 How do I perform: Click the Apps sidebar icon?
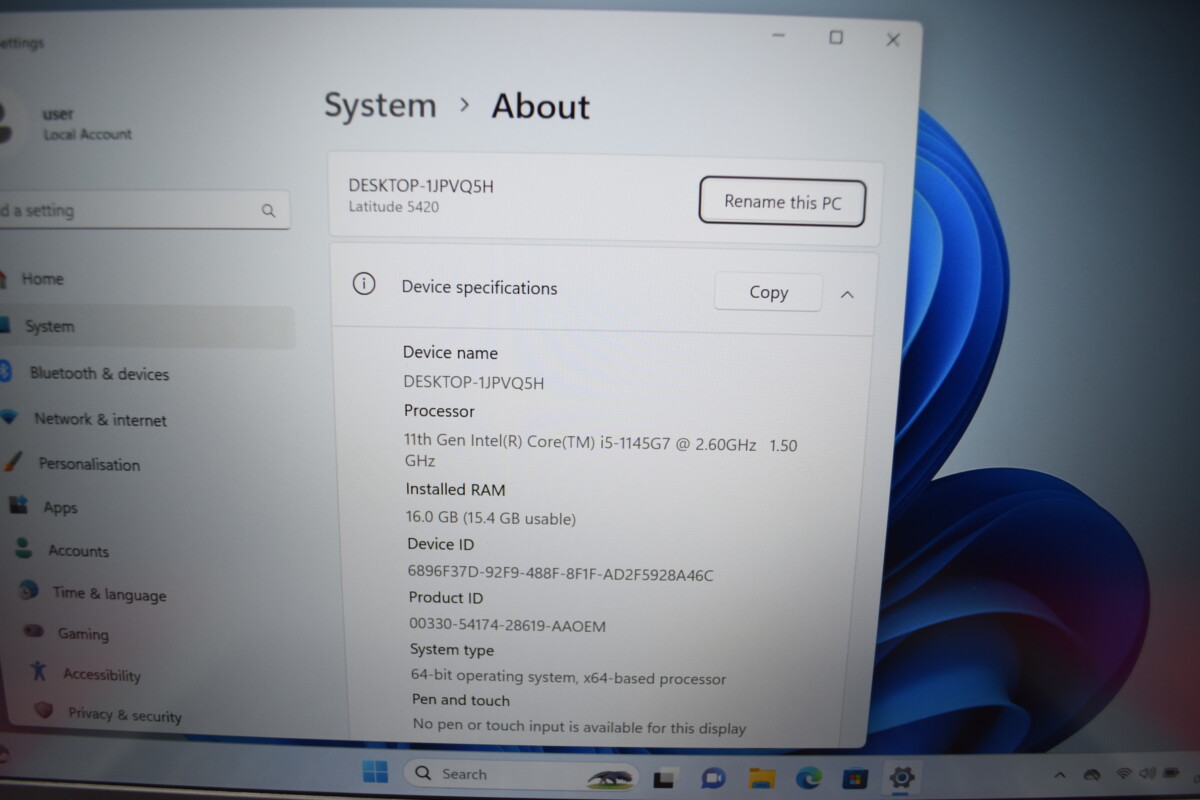click(18, 505)
